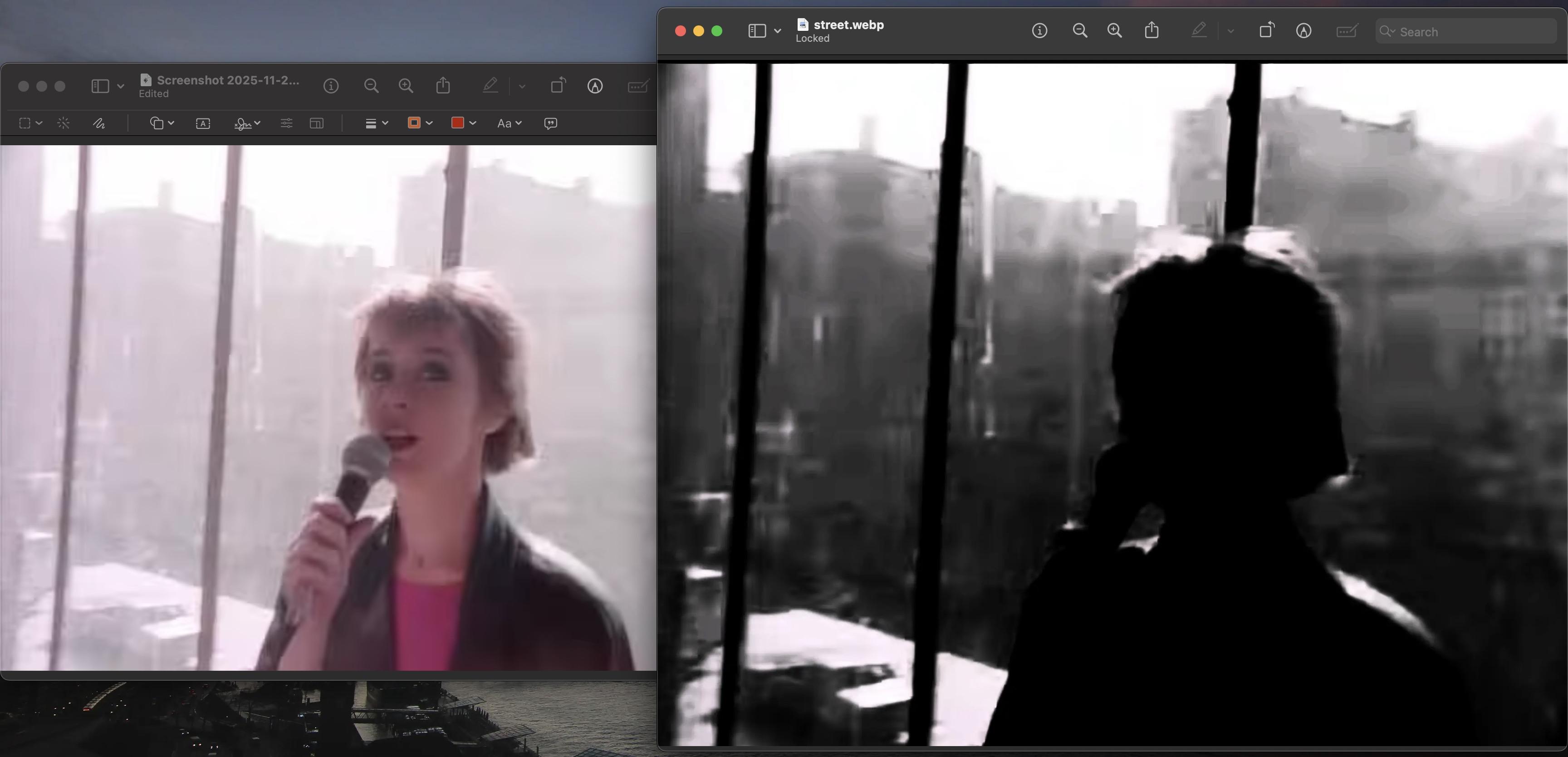Viewport: 1568px width, 757px height.
Task: Show inspector info for street.webp
Action: click(1039, 30)
